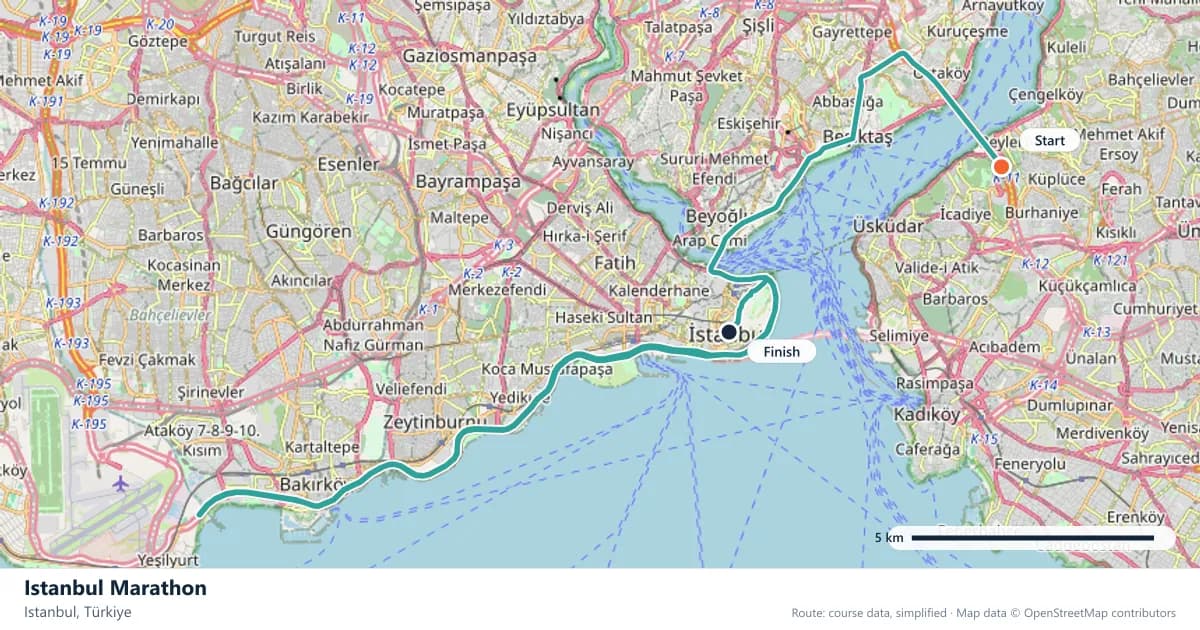This screenshot has width=1200, height=630.
Task: Click the Veliefendi label
Action: [x=410, y=388]
